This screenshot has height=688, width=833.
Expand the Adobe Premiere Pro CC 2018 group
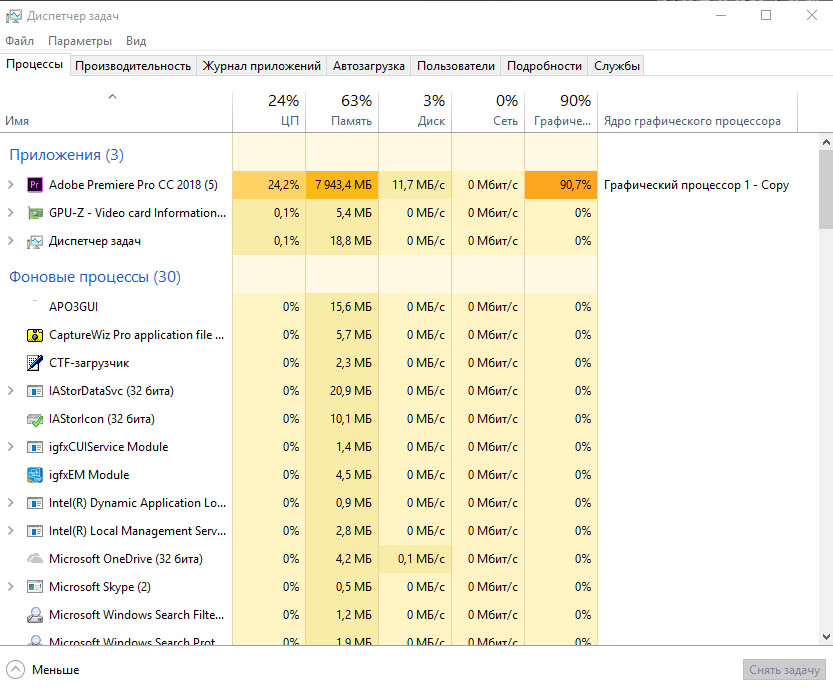(x=11, y=185)
